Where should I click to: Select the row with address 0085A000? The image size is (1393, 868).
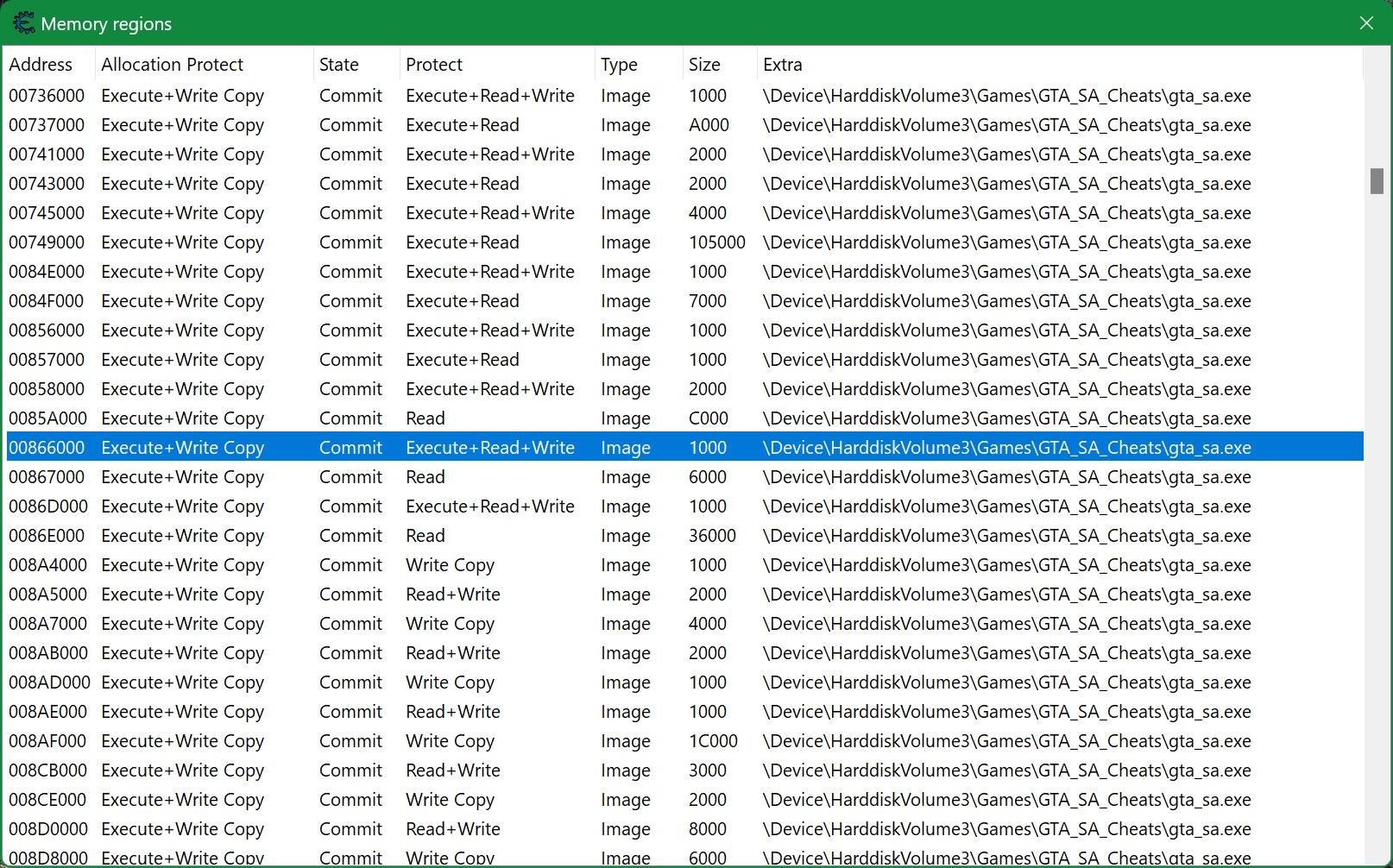[685, 418]
